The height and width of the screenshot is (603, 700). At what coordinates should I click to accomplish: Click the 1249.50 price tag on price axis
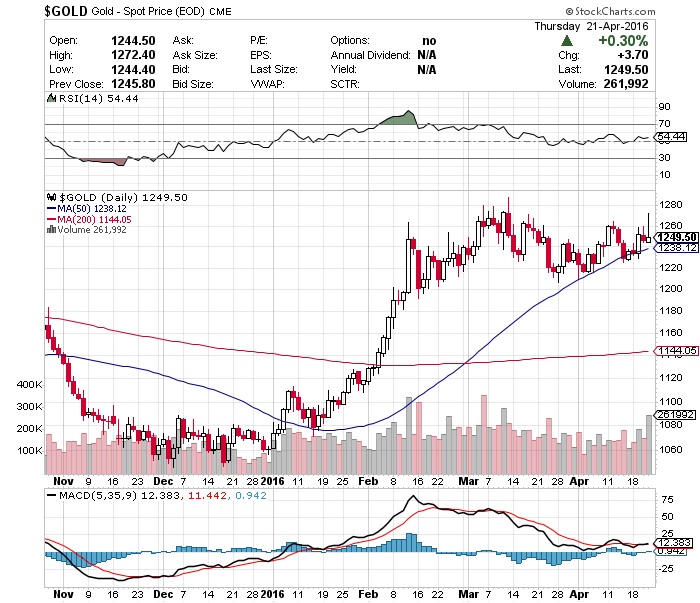(677, 237)
